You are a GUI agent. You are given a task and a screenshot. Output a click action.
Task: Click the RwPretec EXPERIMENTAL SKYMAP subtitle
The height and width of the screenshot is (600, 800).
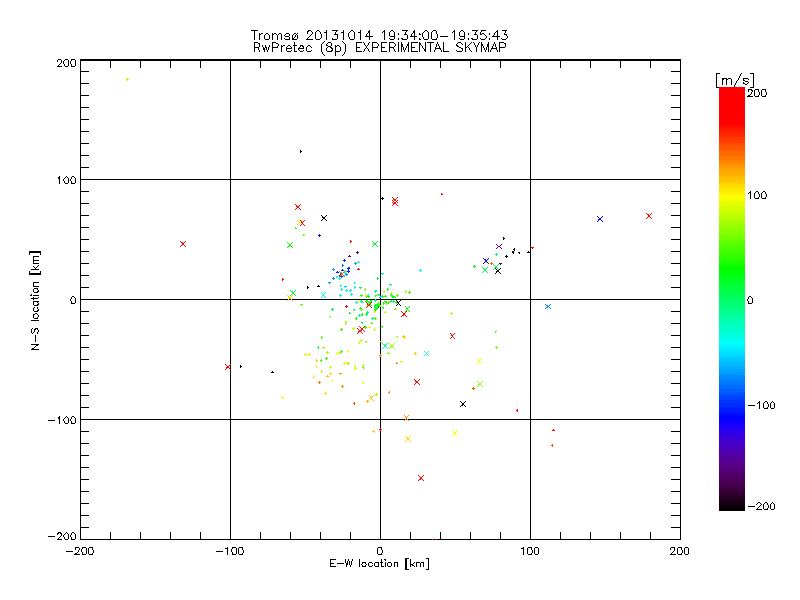click(x=379, y=47)
